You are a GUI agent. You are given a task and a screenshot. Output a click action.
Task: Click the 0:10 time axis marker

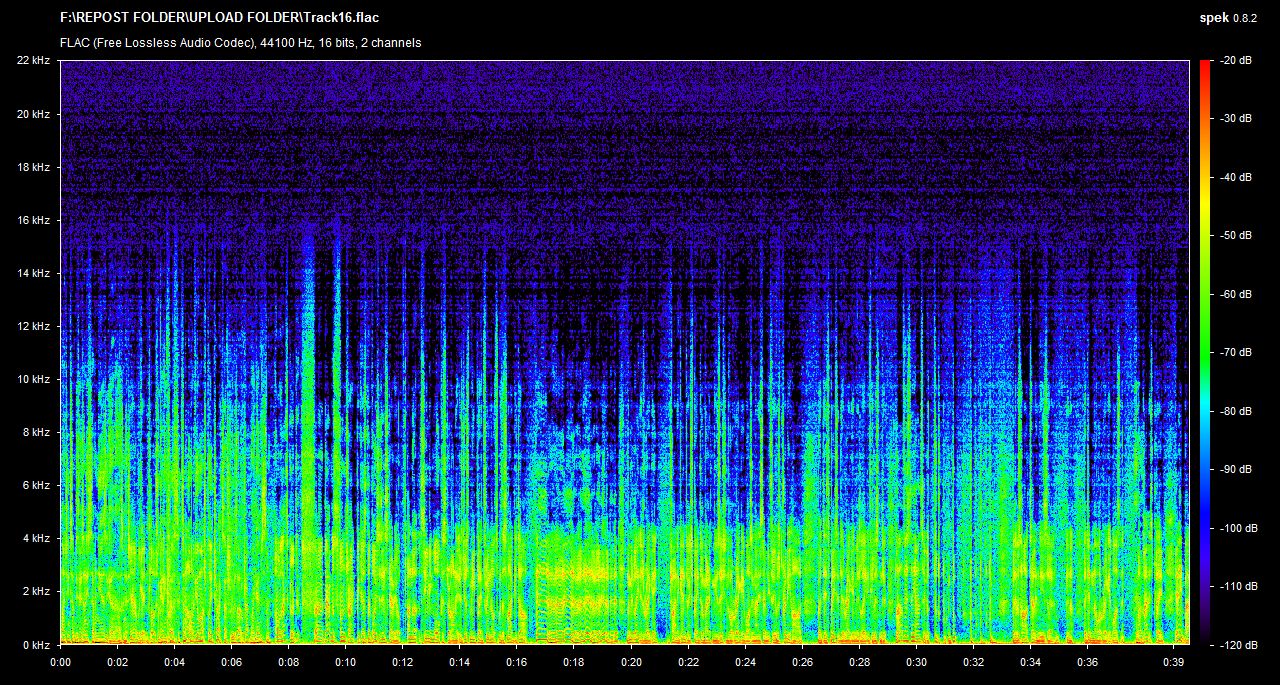pos(346,661)
